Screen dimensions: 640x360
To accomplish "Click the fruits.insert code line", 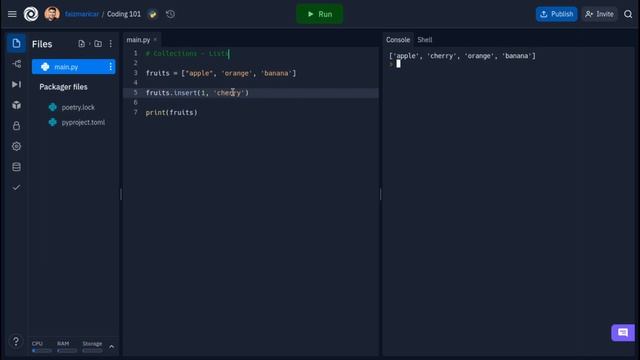I will (197, 93).
